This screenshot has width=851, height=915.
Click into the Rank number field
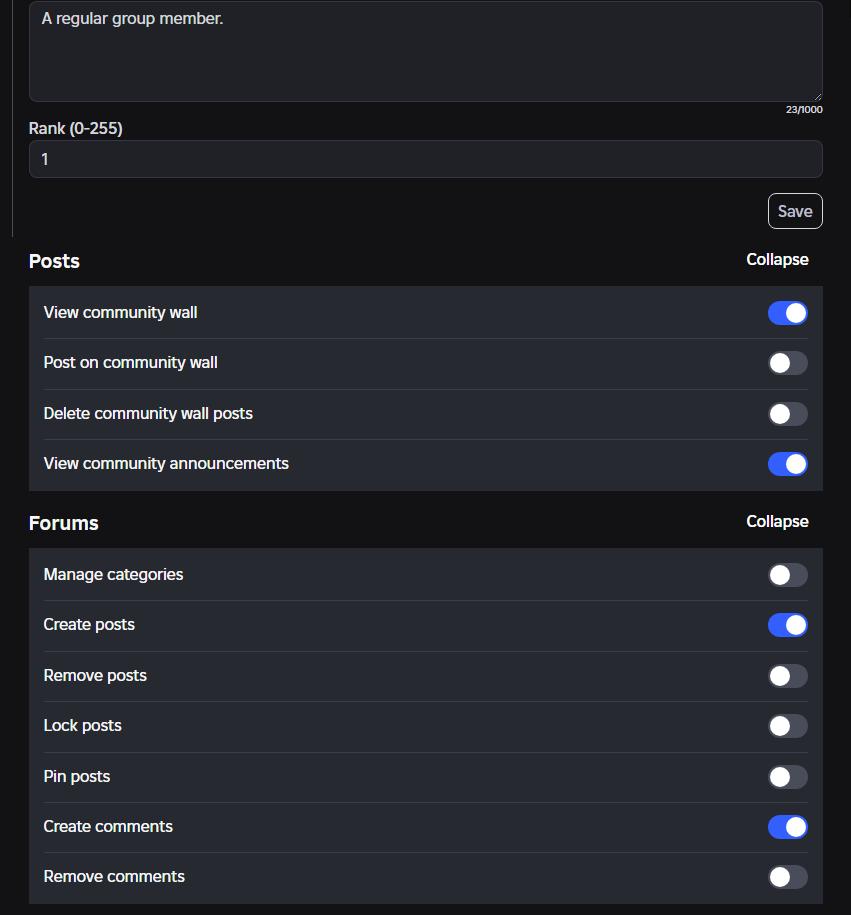(425, 159)
